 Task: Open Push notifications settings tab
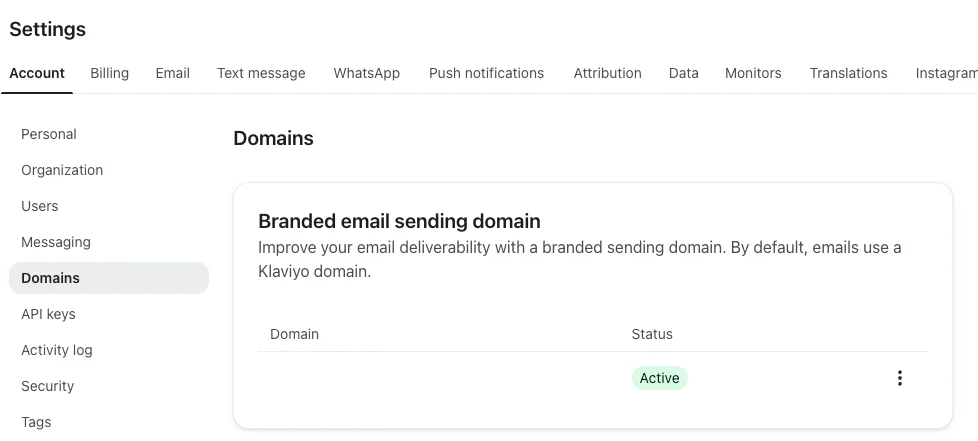(486, 73)
